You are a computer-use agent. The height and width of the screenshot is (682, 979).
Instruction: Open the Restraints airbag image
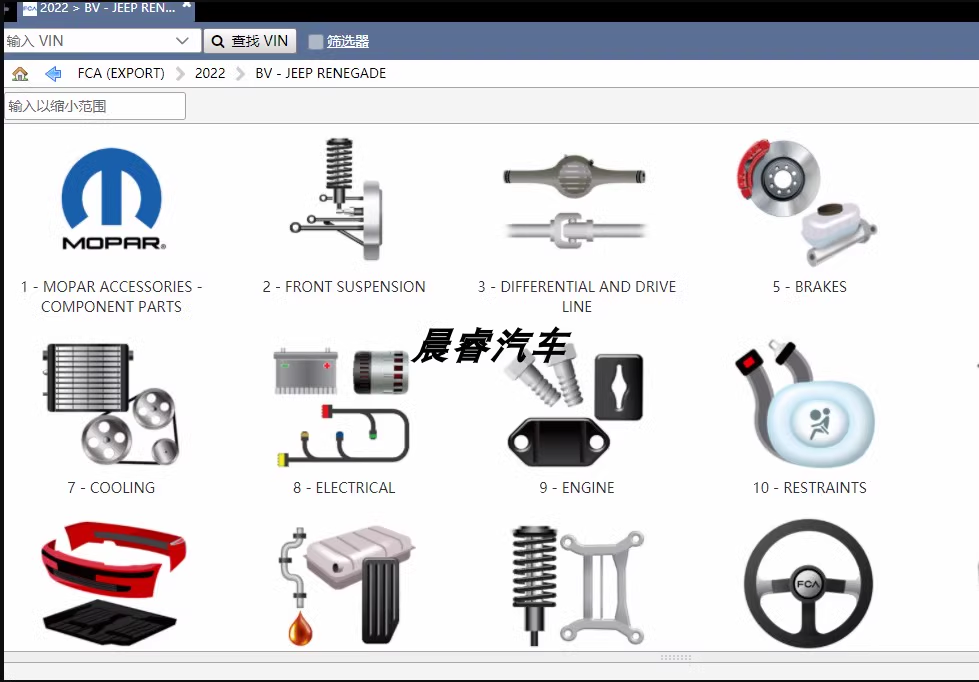pos(805,404)
